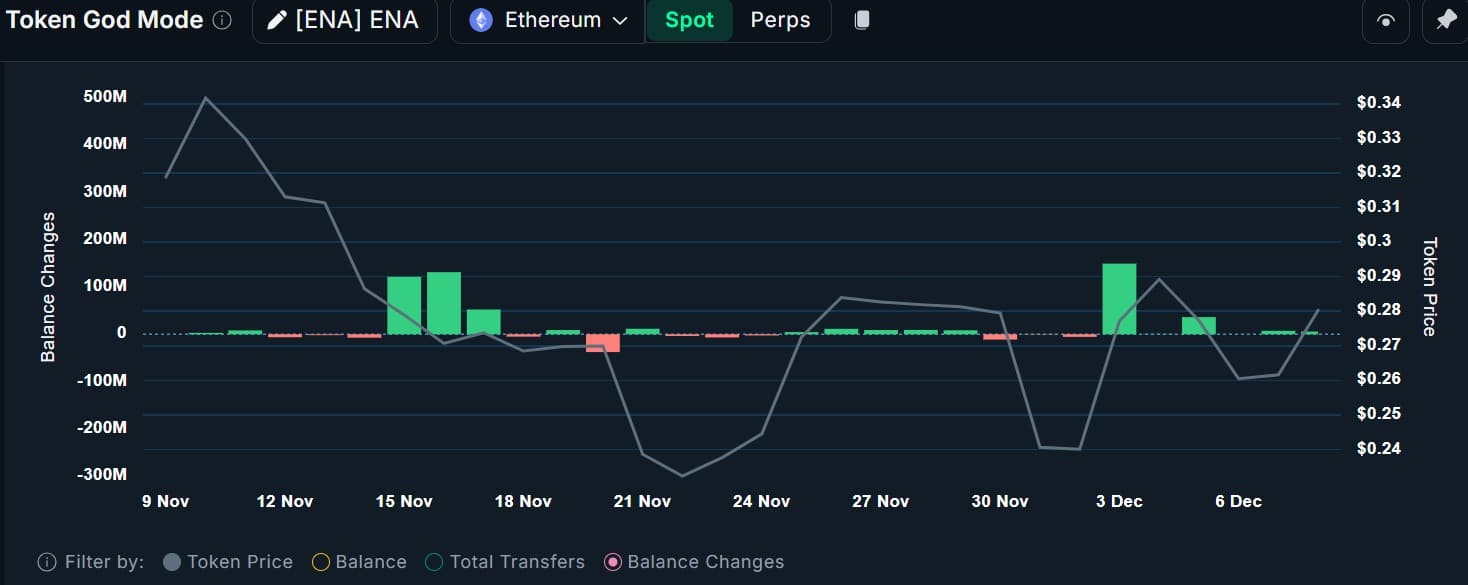Click the info icon beside Token God Mode
The height and width of the screenshot is (585, 1468).
coord(223,21)
